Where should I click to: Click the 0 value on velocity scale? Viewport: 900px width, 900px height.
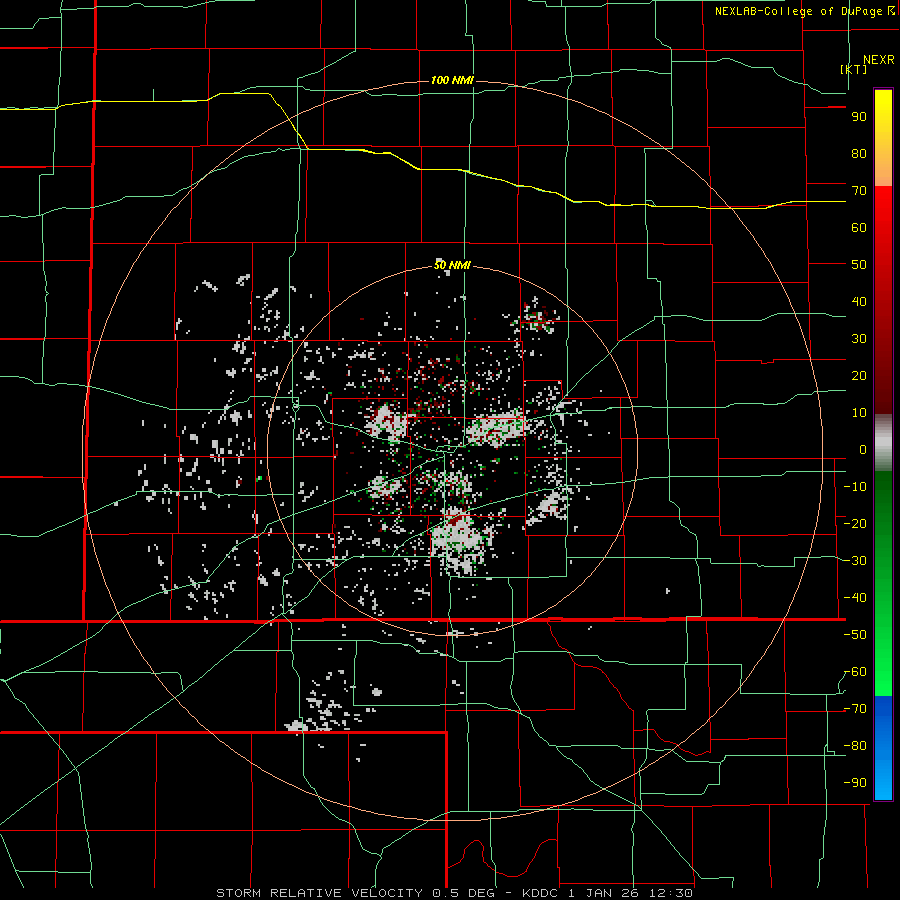pyautogui.click(x=863, y=450)
